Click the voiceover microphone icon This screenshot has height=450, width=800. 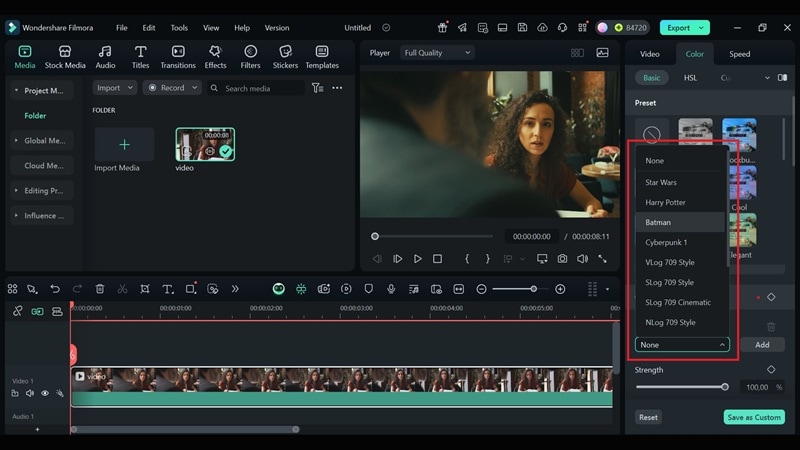coord(391,289)
